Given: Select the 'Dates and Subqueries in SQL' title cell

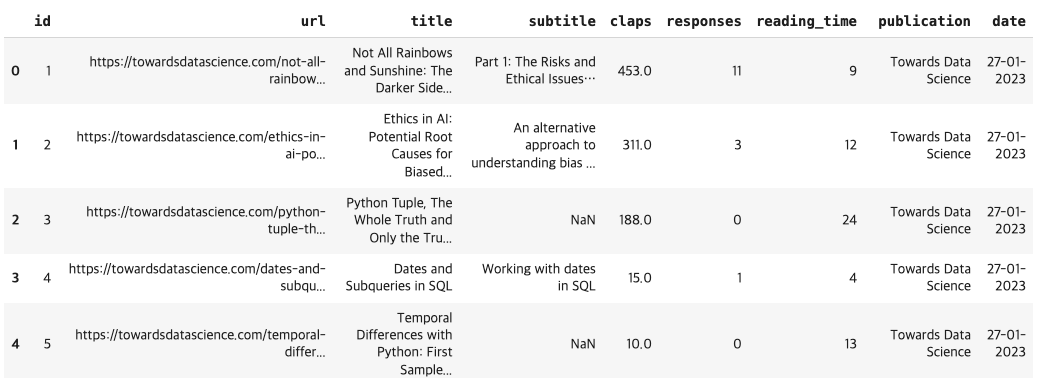Looking at the screenshot, I should coord(399,278).
